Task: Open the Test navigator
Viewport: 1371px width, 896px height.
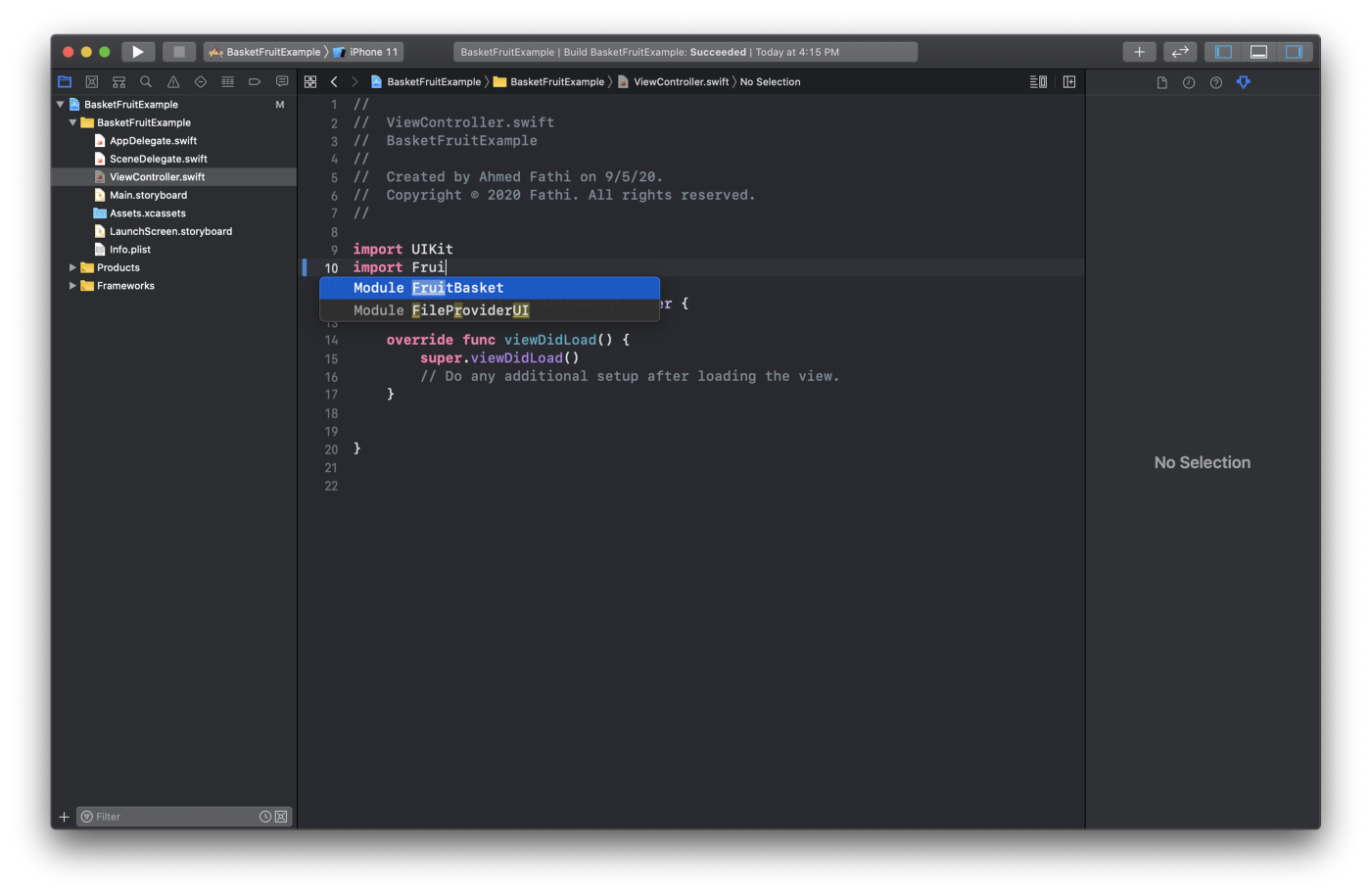Action: [200, 81]
